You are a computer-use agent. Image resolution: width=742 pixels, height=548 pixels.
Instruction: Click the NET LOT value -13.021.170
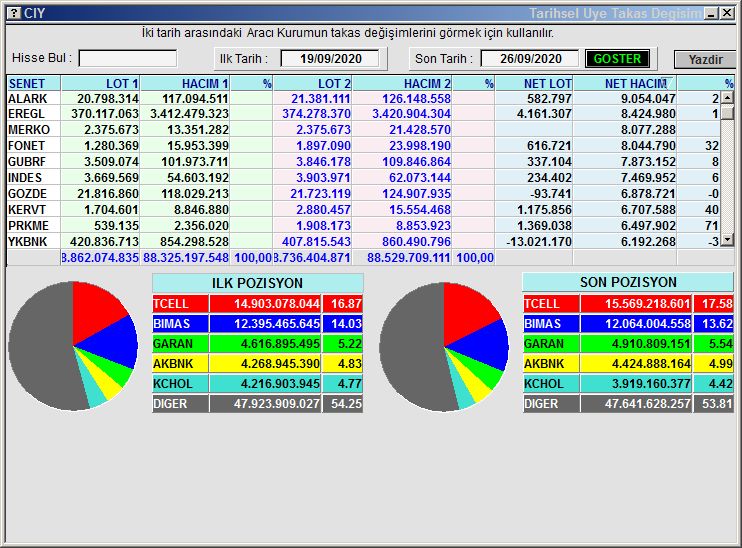click(x=539, y=242)
